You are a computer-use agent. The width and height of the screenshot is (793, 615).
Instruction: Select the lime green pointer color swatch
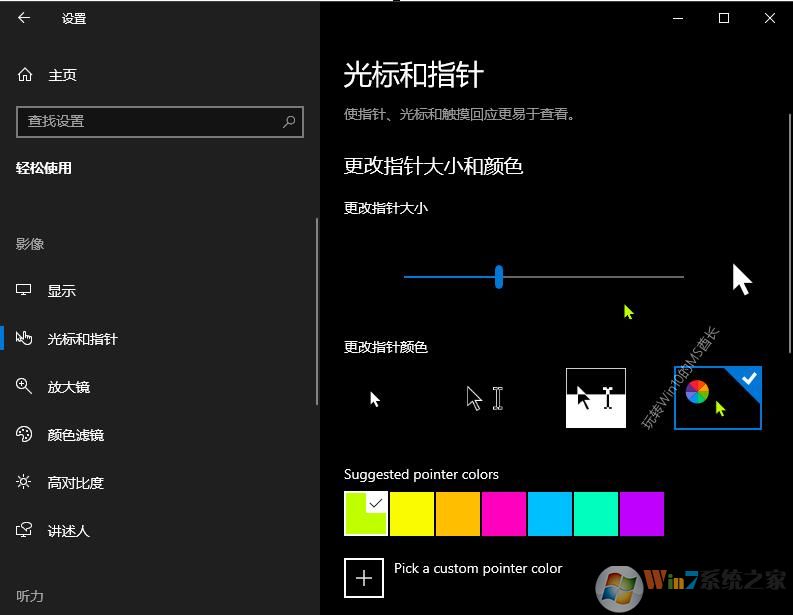pyautogui.click(x=366, y=513)
